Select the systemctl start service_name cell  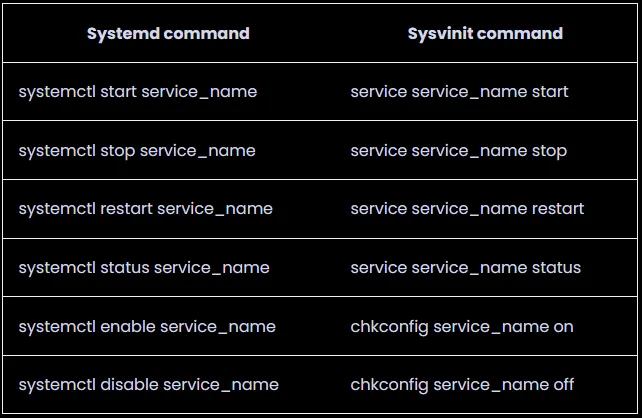point(138,92)
